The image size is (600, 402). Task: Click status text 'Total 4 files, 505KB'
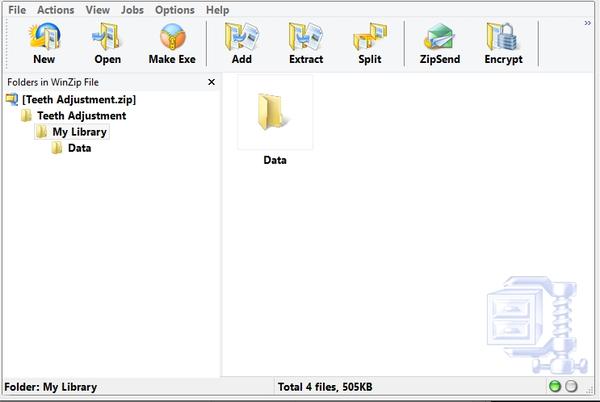click(x=325, y=387)
